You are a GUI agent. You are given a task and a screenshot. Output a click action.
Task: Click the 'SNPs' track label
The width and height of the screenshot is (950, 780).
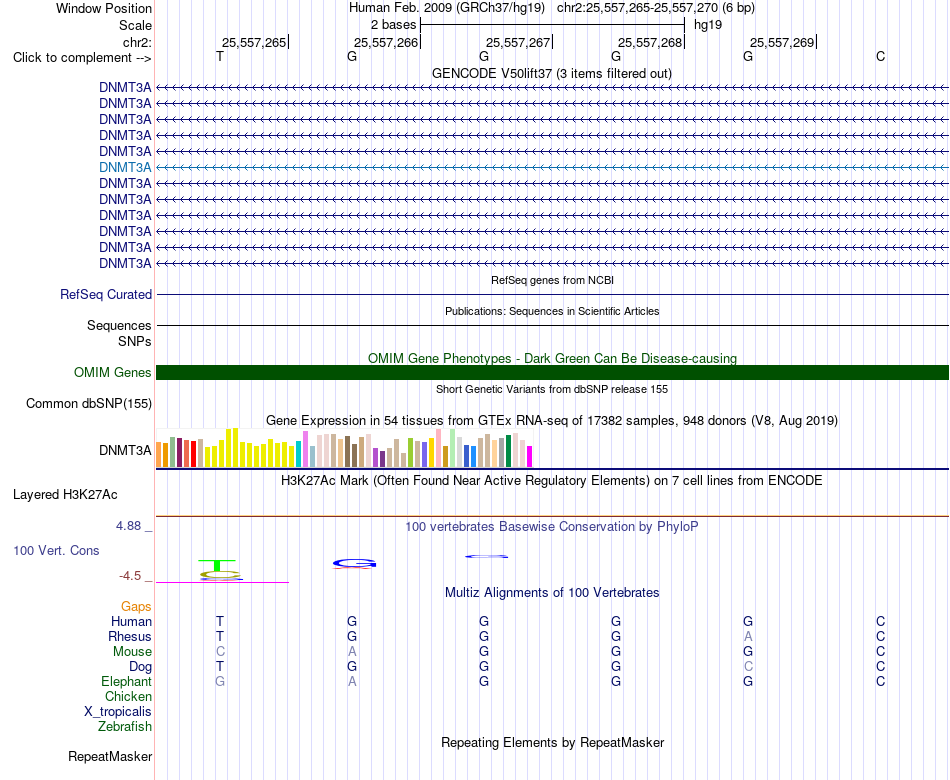point(135,341)
